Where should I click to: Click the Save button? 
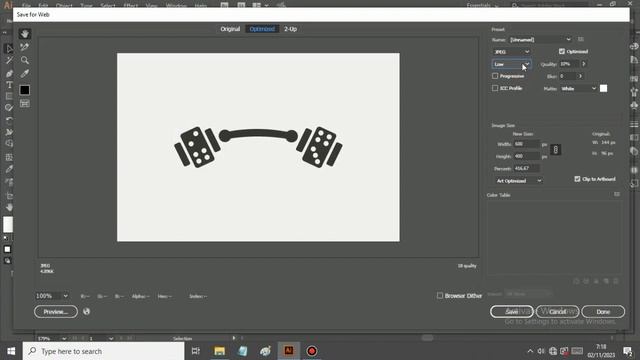pos(512,311)
